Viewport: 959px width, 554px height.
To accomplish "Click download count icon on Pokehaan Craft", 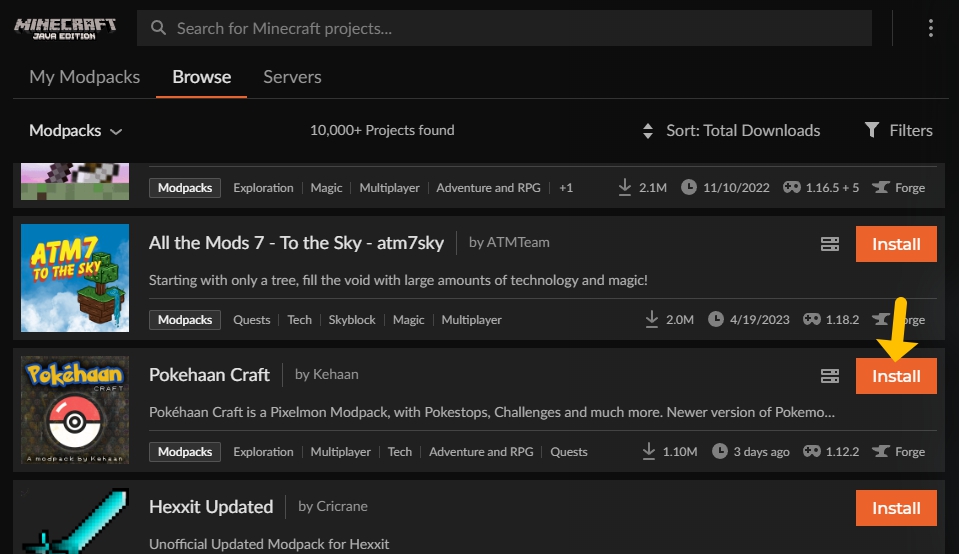I will (651, 452).
